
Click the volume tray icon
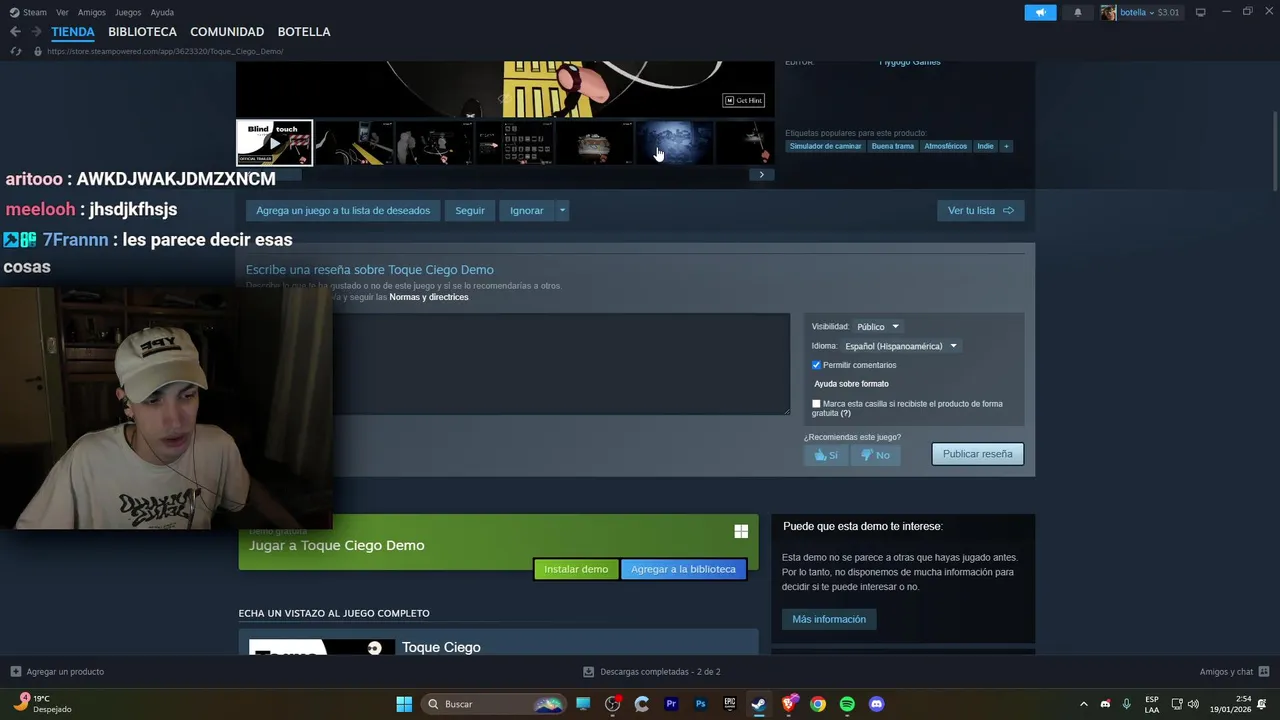tap(1193, 704)
